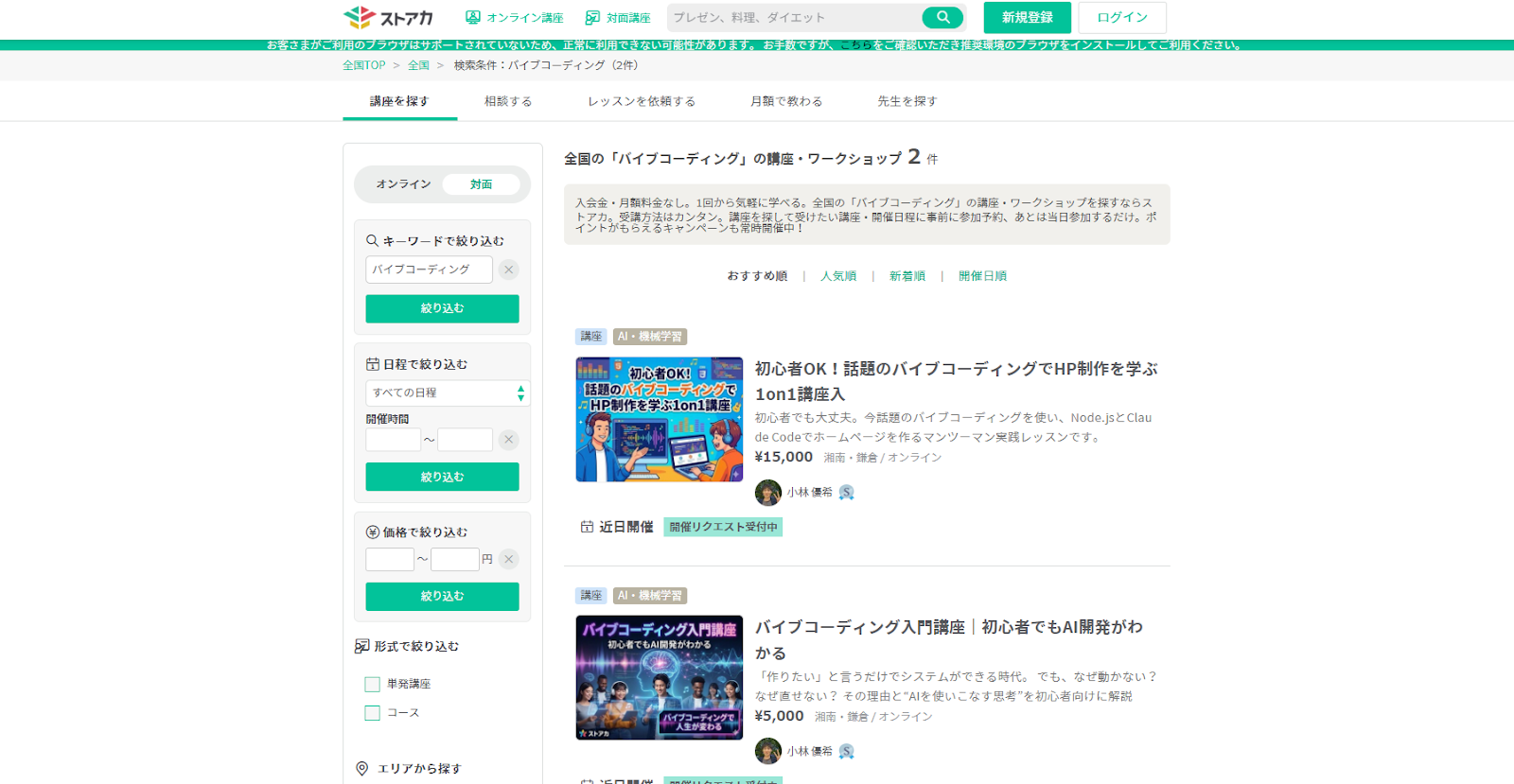Open course title バイブコーディング入門講座｜初心者でもAI開発がわかる
Viewport: 1514px width, 784px height.
click(x=949, y=640)
